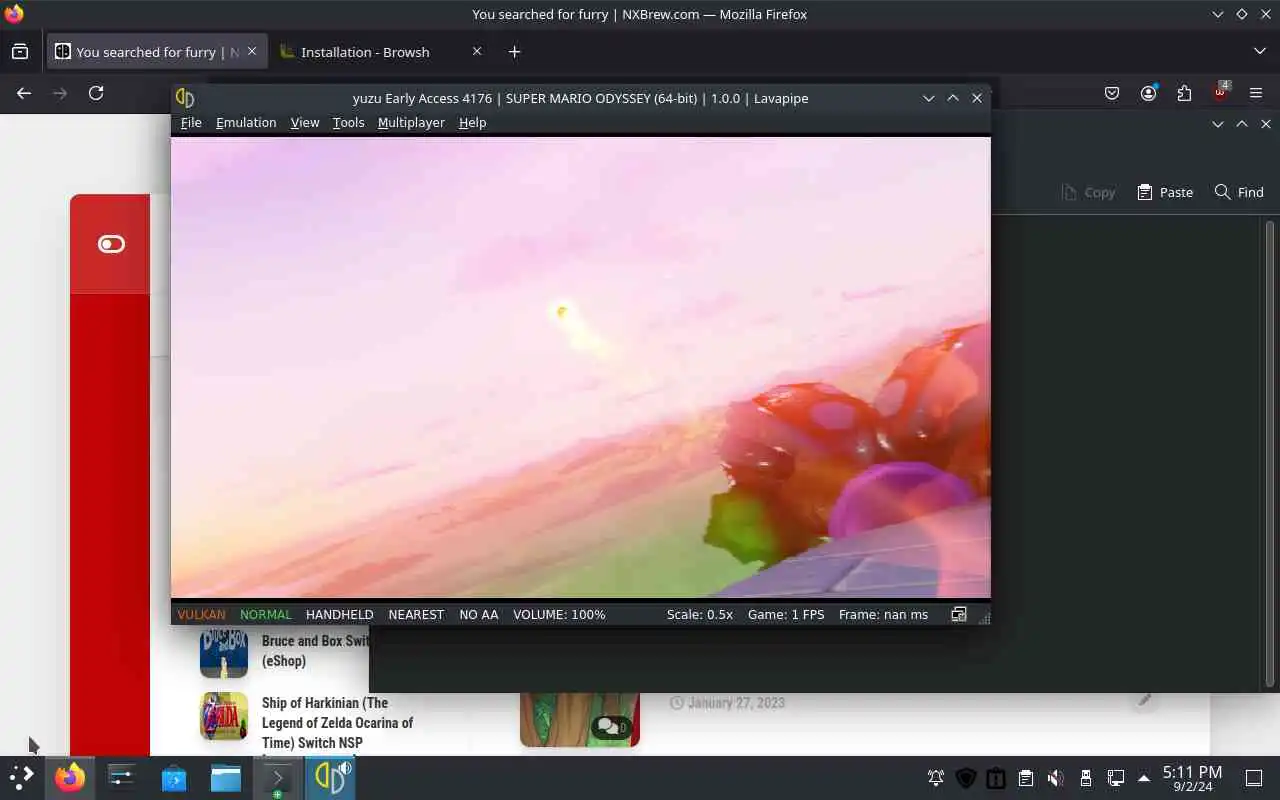This screenshot has width=1280, height=800.
Task: Click the muted volume tray icon
Action: [x=1055, y=778]
